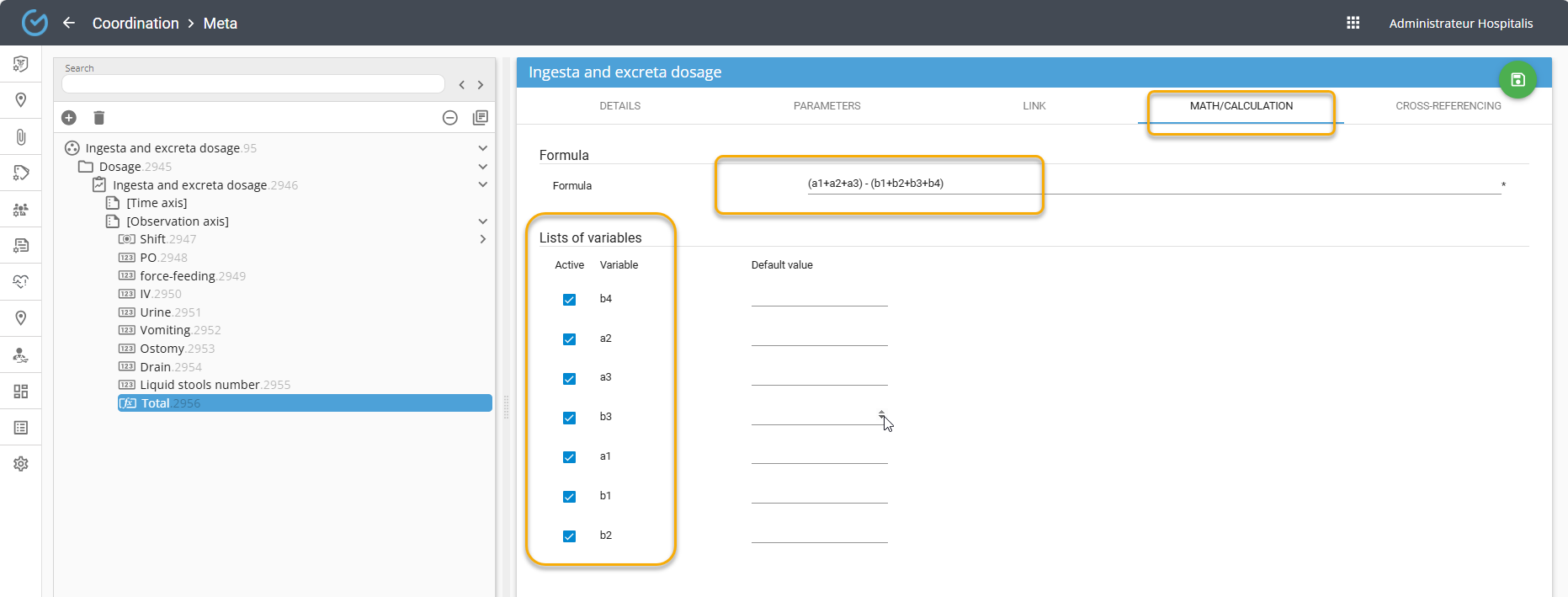Click the add item plus icon
The width and height of the screenshot is (1568, 597).
coord(69,118)
